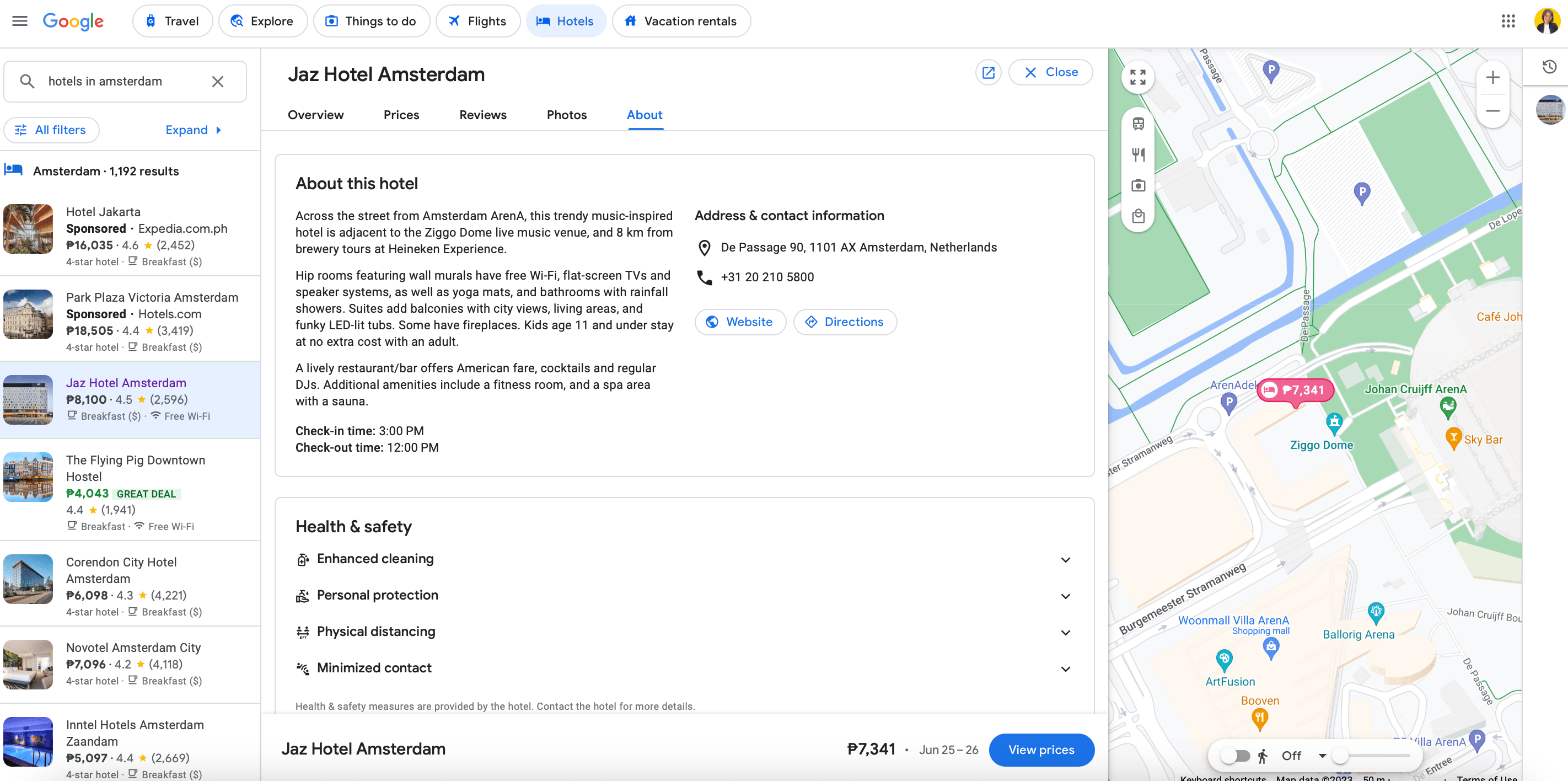The height and width of the screenshot is (781, 1568).
Task: Switch to the Reviews tab
Action: click(483, 115)
